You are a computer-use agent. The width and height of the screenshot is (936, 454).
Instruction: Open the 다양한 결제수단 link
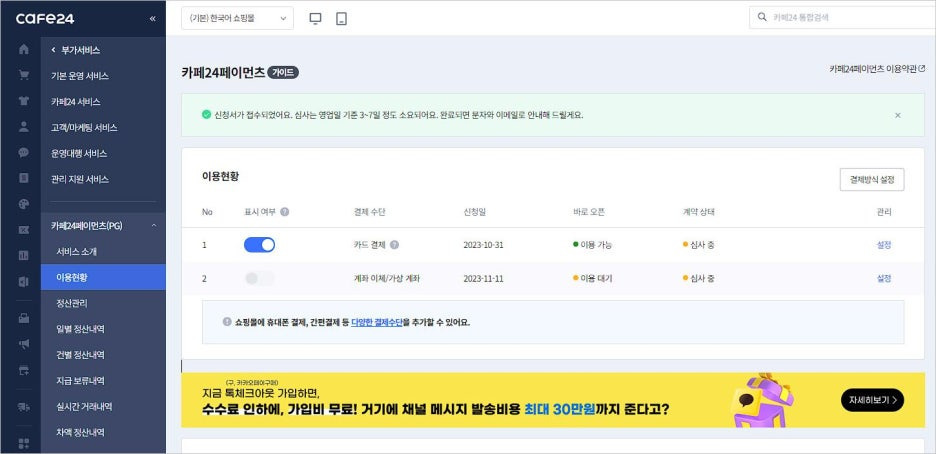[x=377, y=322]
